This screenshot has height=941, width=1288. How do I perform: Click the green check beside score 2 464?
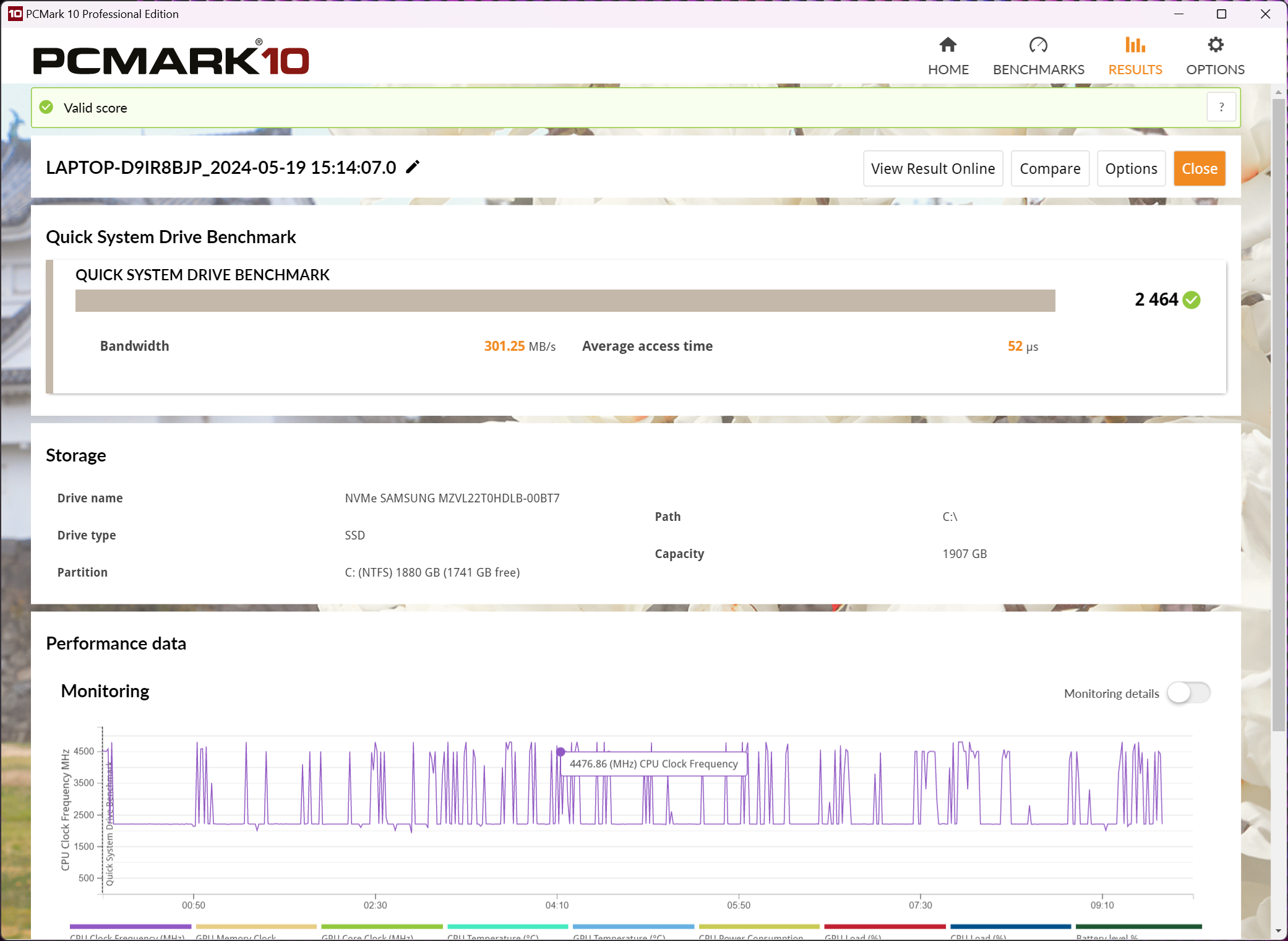point(1191,300)
